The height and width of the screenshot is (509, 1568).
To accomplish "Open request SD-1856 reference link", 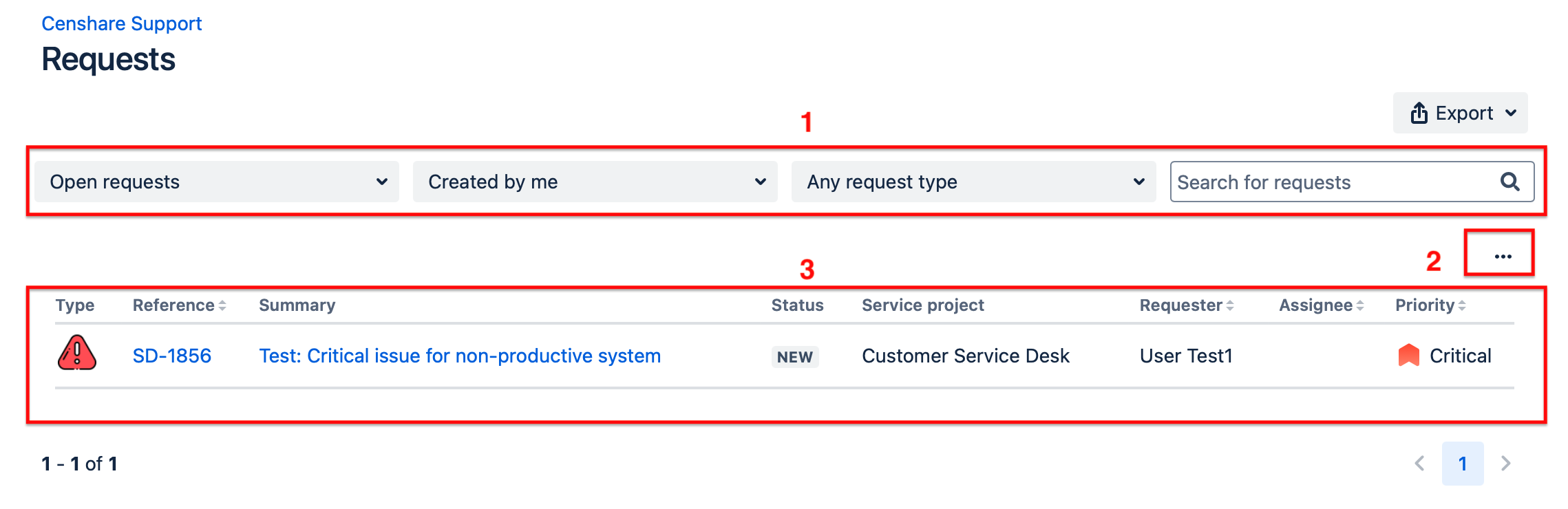I will (171, 356).
